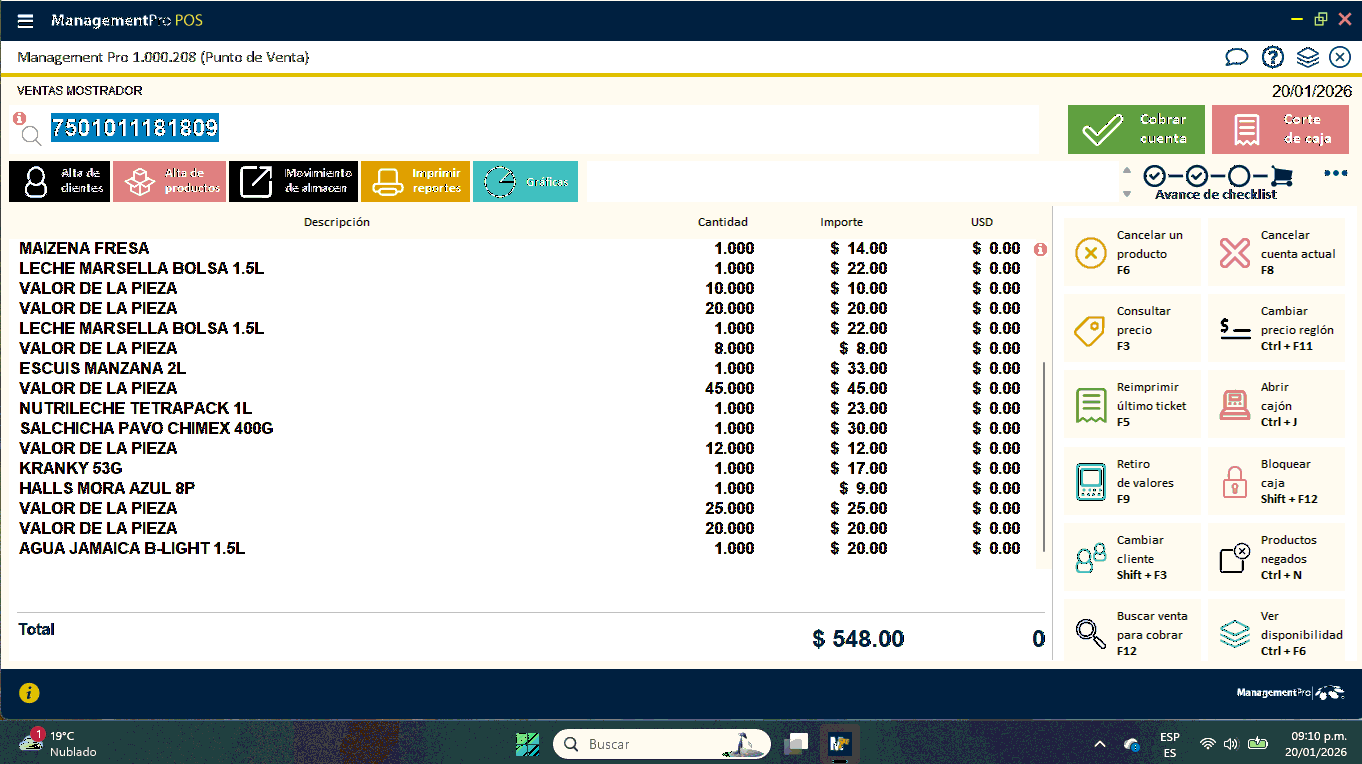This screenshot has height=764, width=1362.
Task: Open Movimiento de almacen
Action: pos(293,181)
